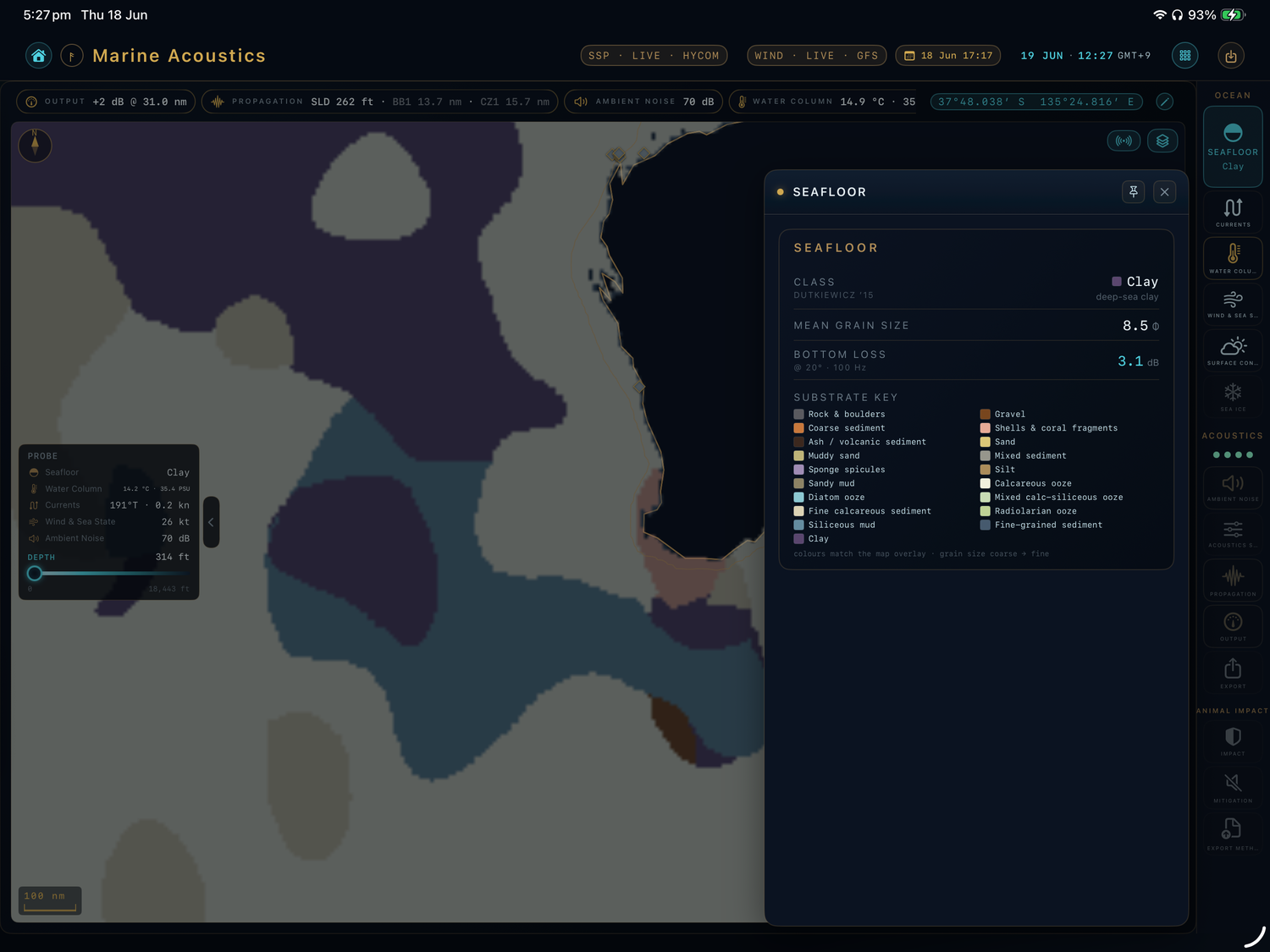Open the Export Method sidebar item
Image resolution: width=1270 pixels, height=952 pixels.
1233,834
